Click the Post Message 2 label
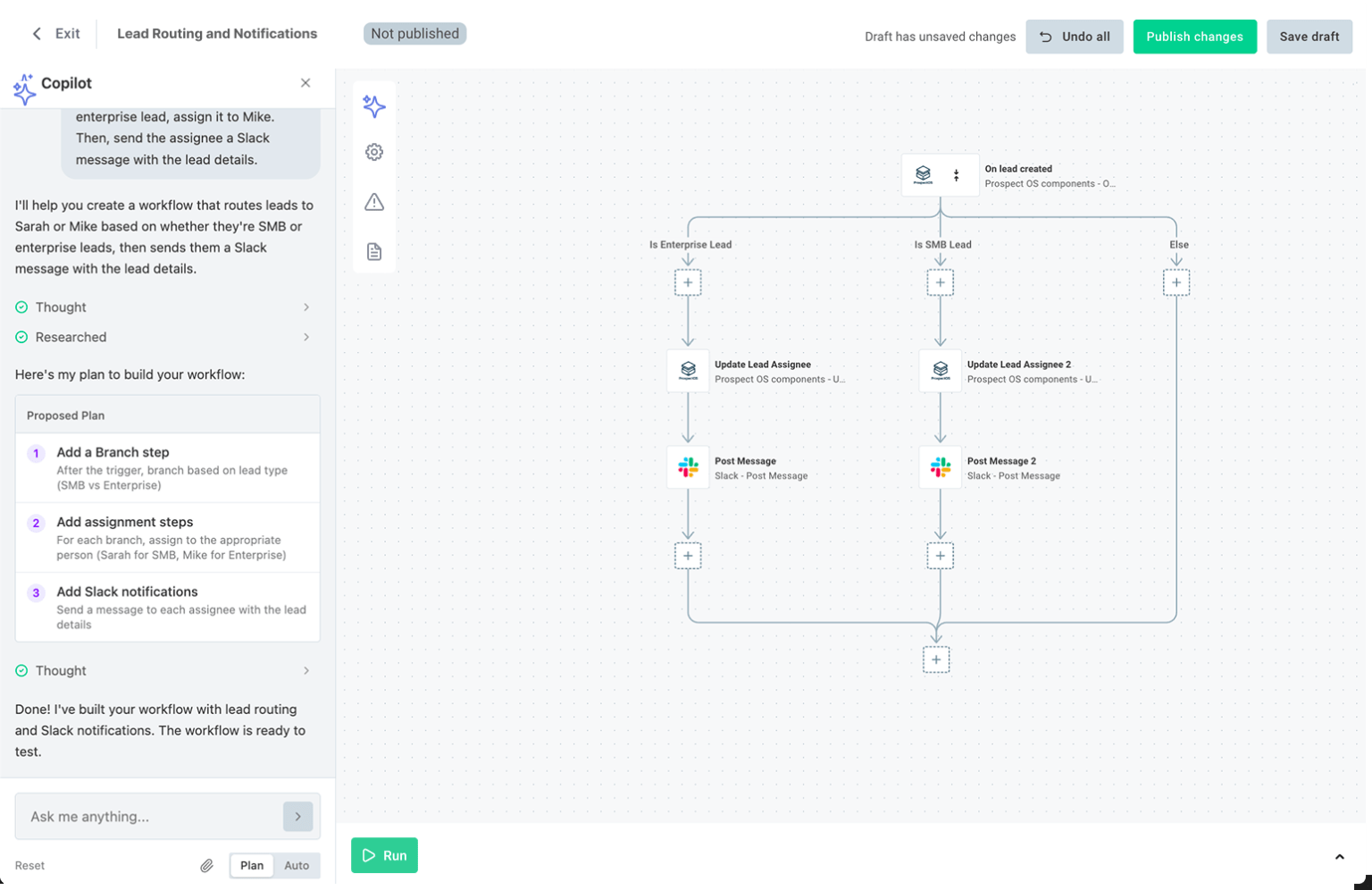 pyautogui.click(x=1001, y=461)
